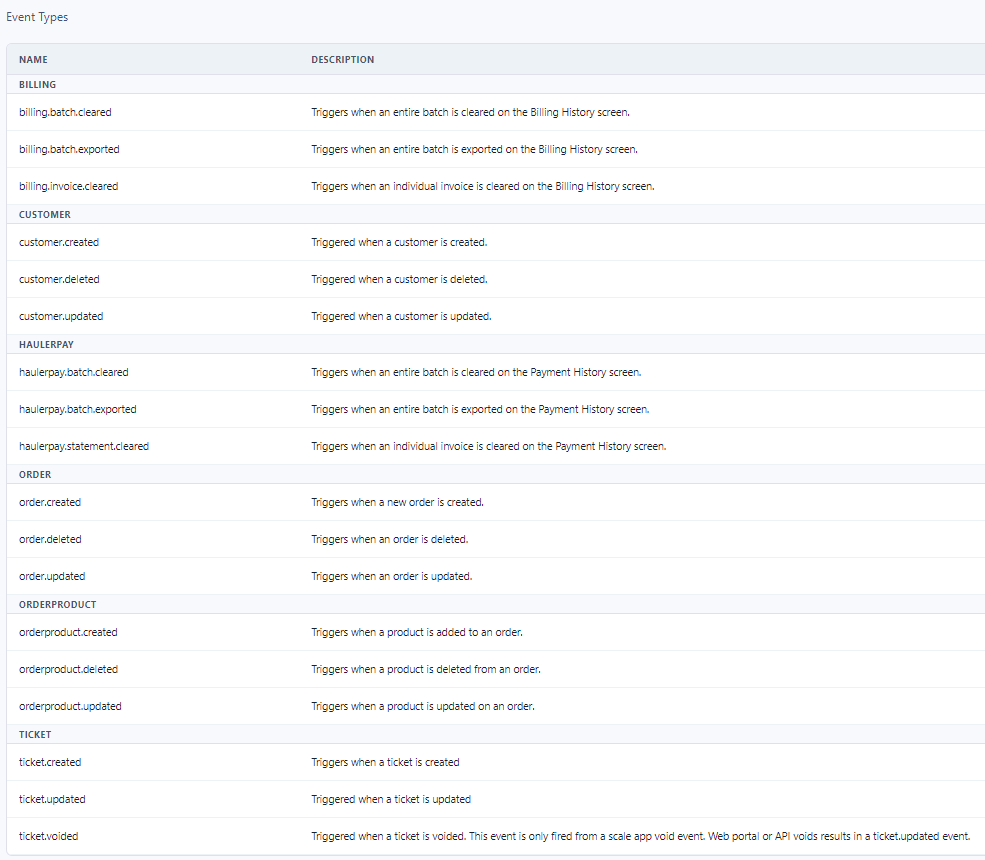Click the ticket.voided event name
Screen dimensions: 985x860
48,836
